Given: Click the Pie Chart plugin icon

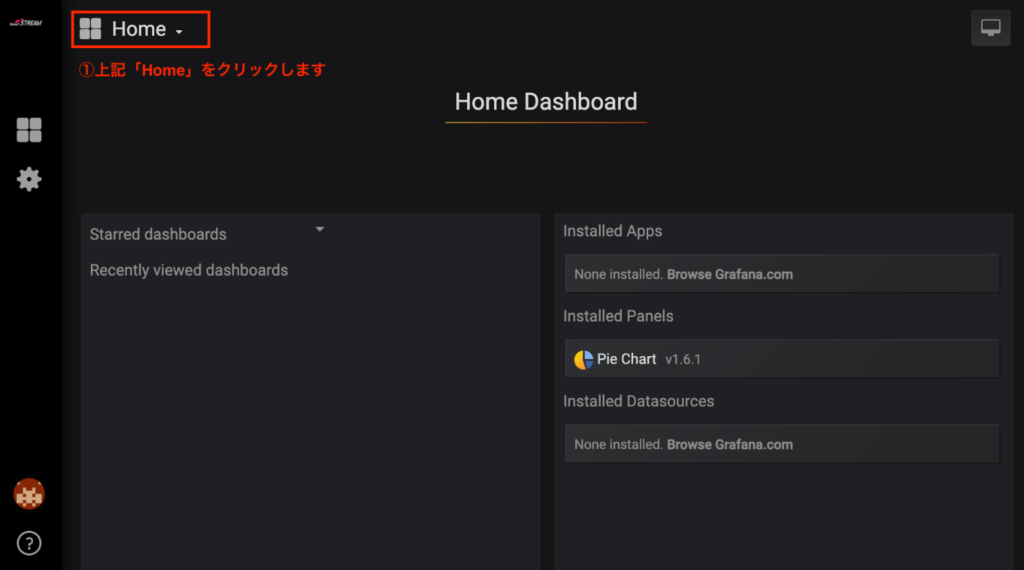Looking at the screenshot, I should pyautogui.click(x=584, y=359).
